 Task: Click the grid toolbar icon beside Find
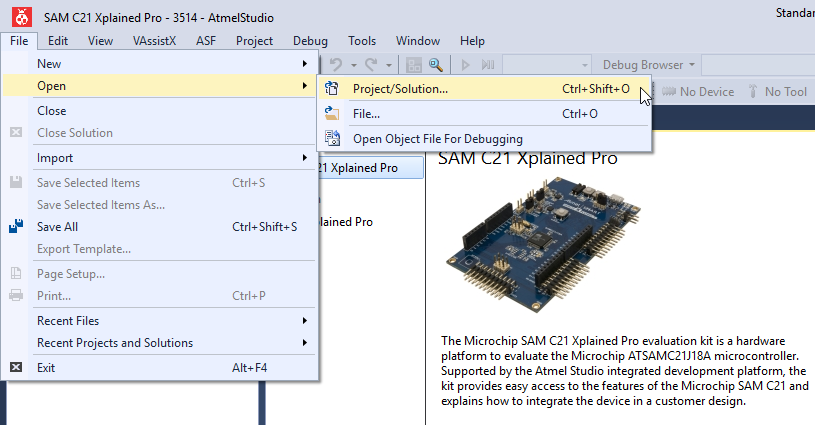pos(414,64)
